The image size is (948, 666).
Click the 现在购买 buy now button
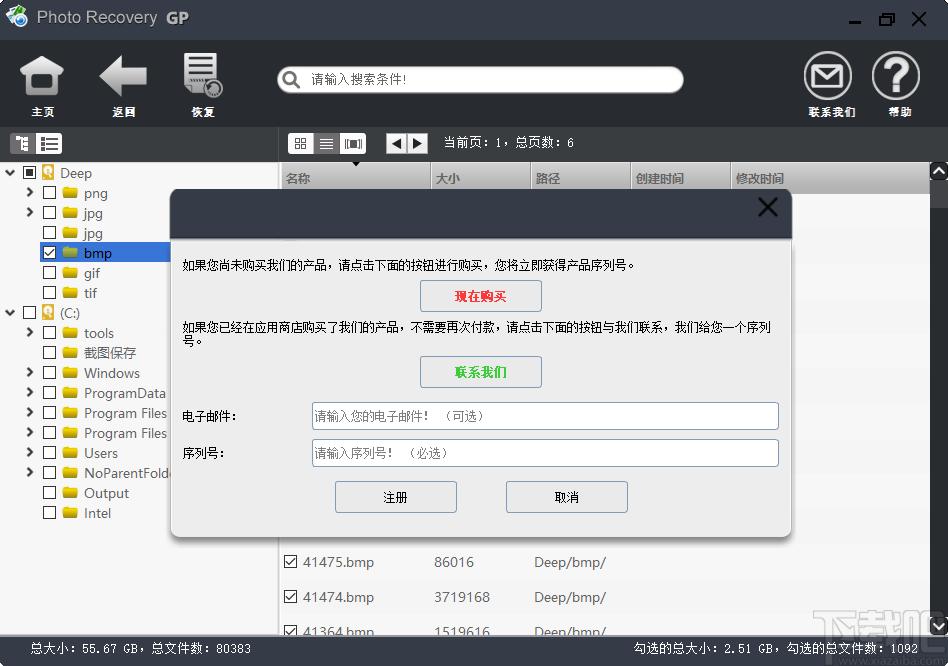(x=481, y=296)
